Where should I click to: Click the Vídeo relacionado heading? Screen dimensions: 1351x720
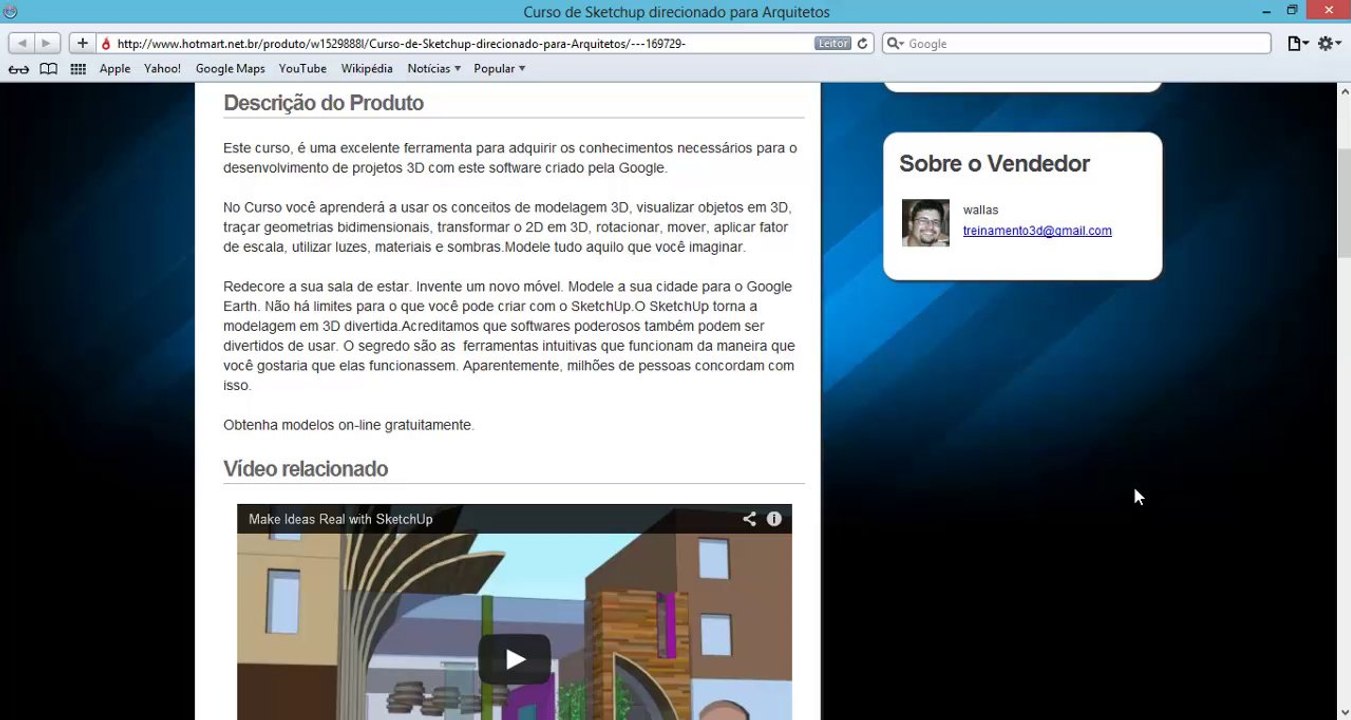(305, 469)
